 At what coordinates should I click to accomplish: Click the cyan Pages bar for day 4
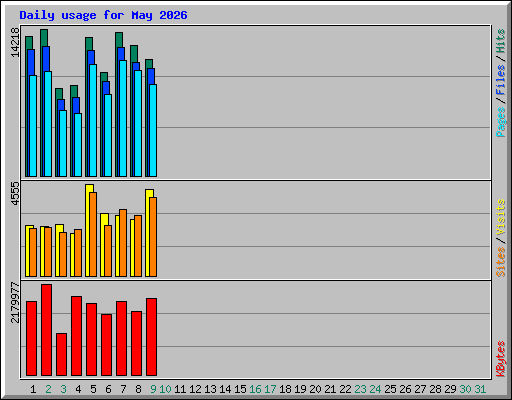pos(78,145)
